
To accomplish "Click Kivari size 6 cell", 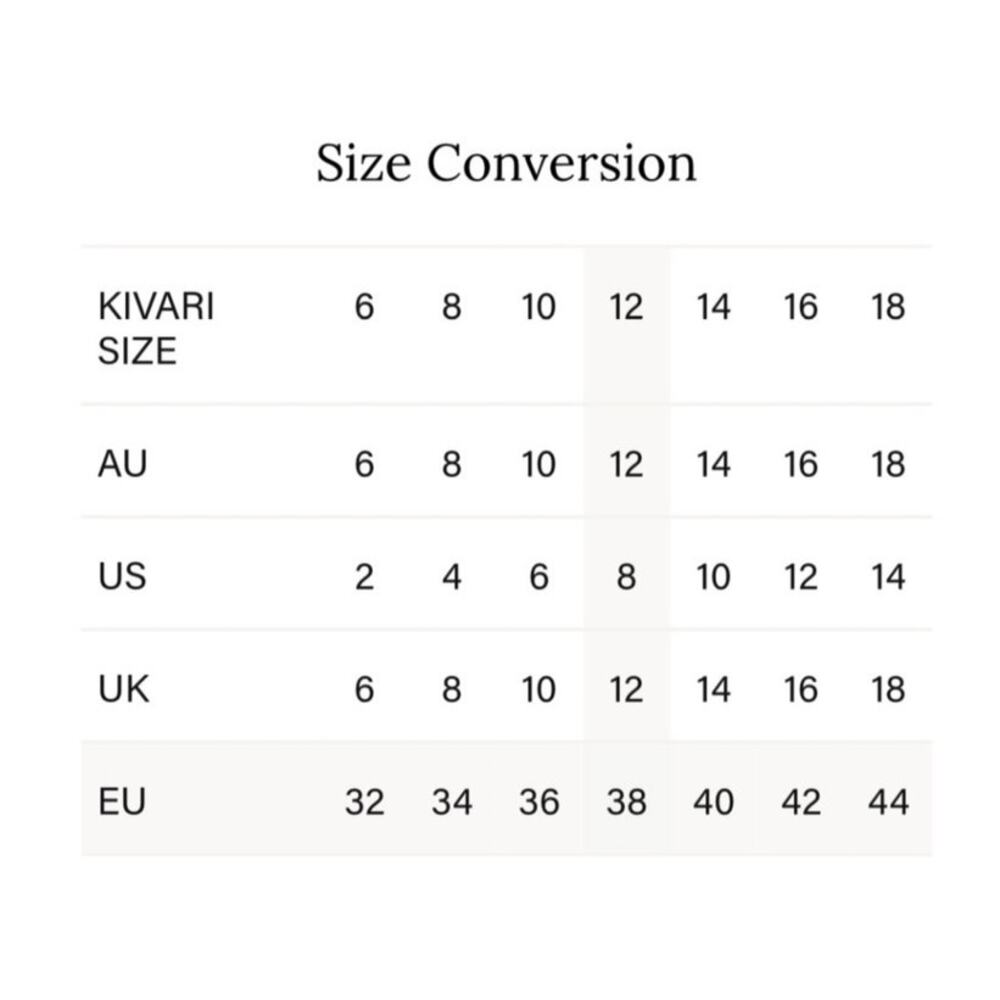I will point(364,307).
